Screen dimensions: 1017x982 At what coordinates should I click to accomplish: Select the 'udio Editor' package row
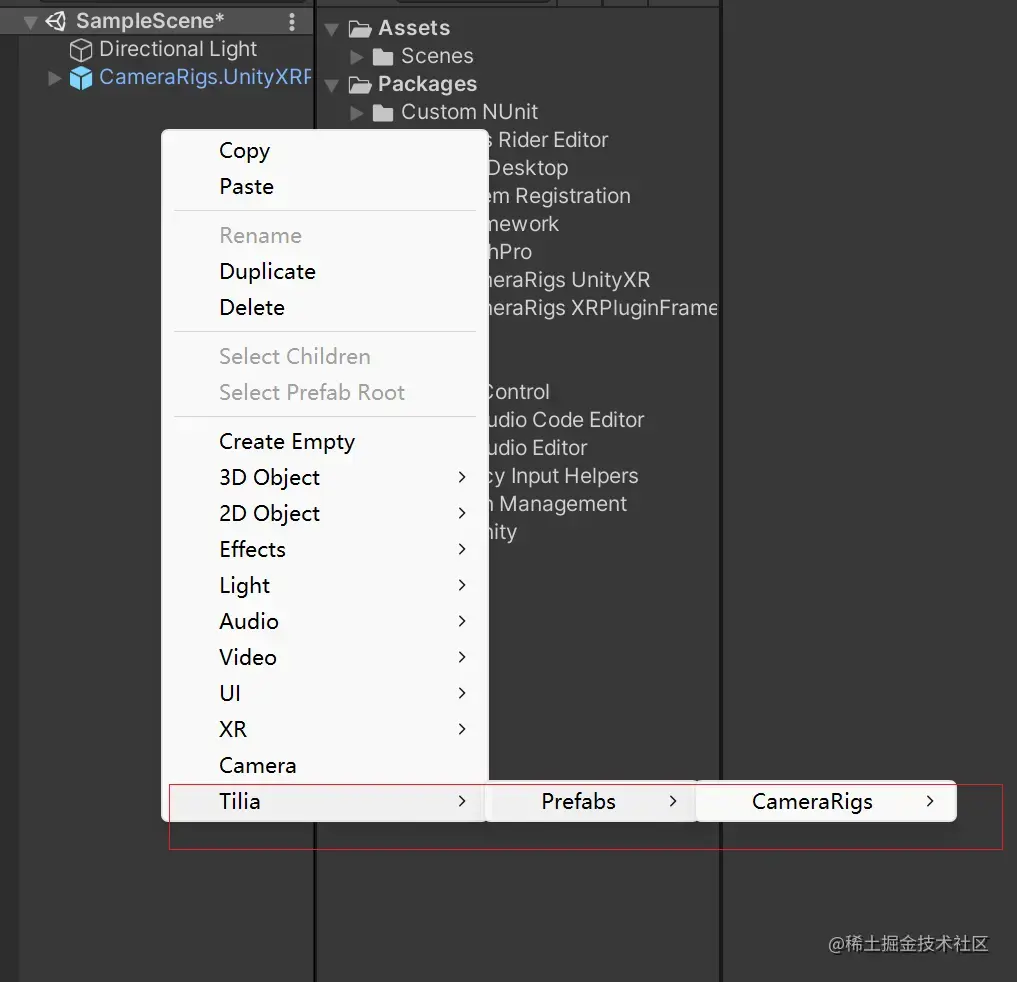[538, 448]
